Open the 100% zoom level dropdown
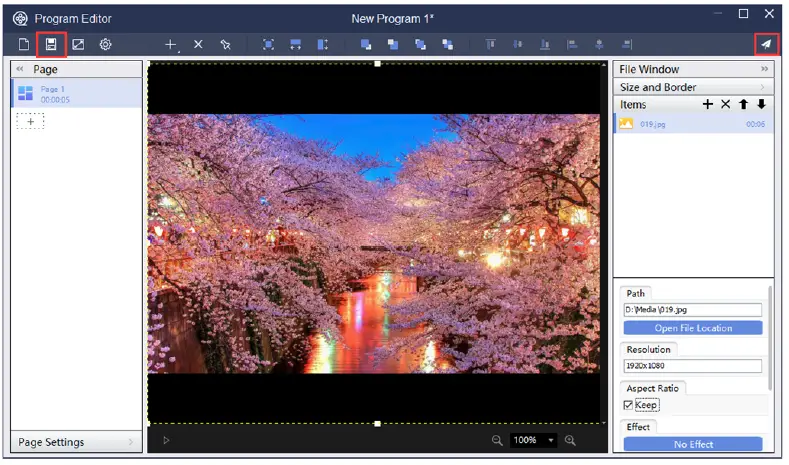 551,440
